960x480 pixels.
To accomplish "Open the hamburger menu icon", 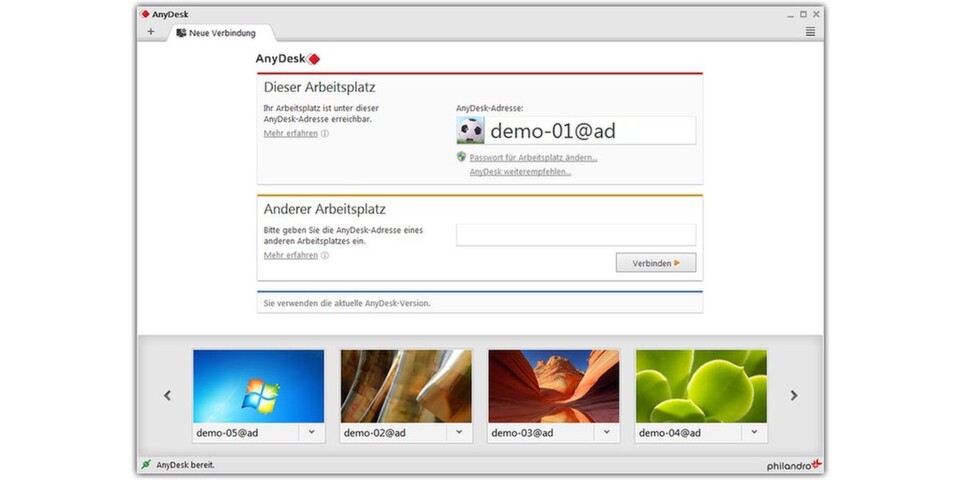I will (x=810, y=32).
